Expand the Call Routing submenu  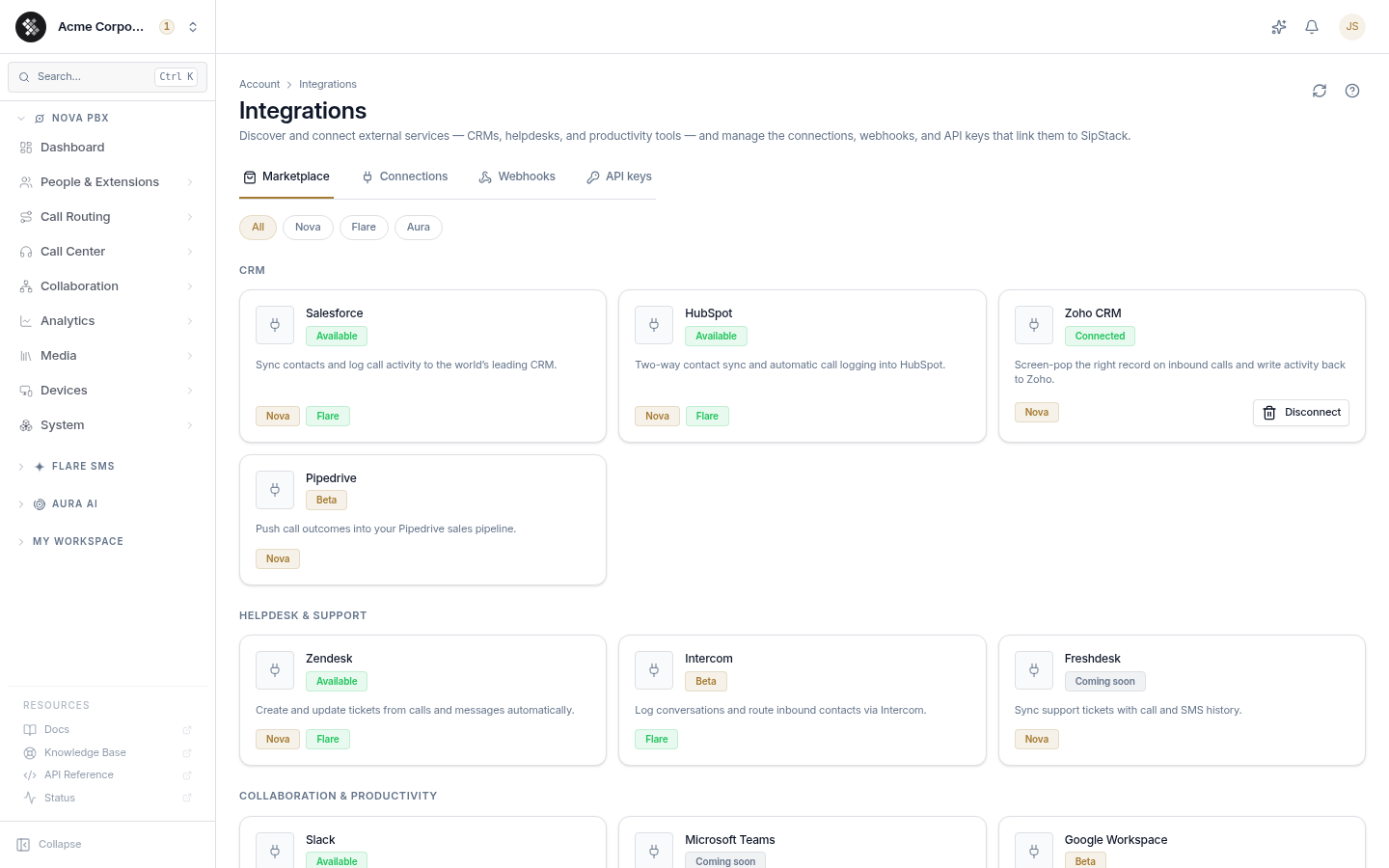107,217
